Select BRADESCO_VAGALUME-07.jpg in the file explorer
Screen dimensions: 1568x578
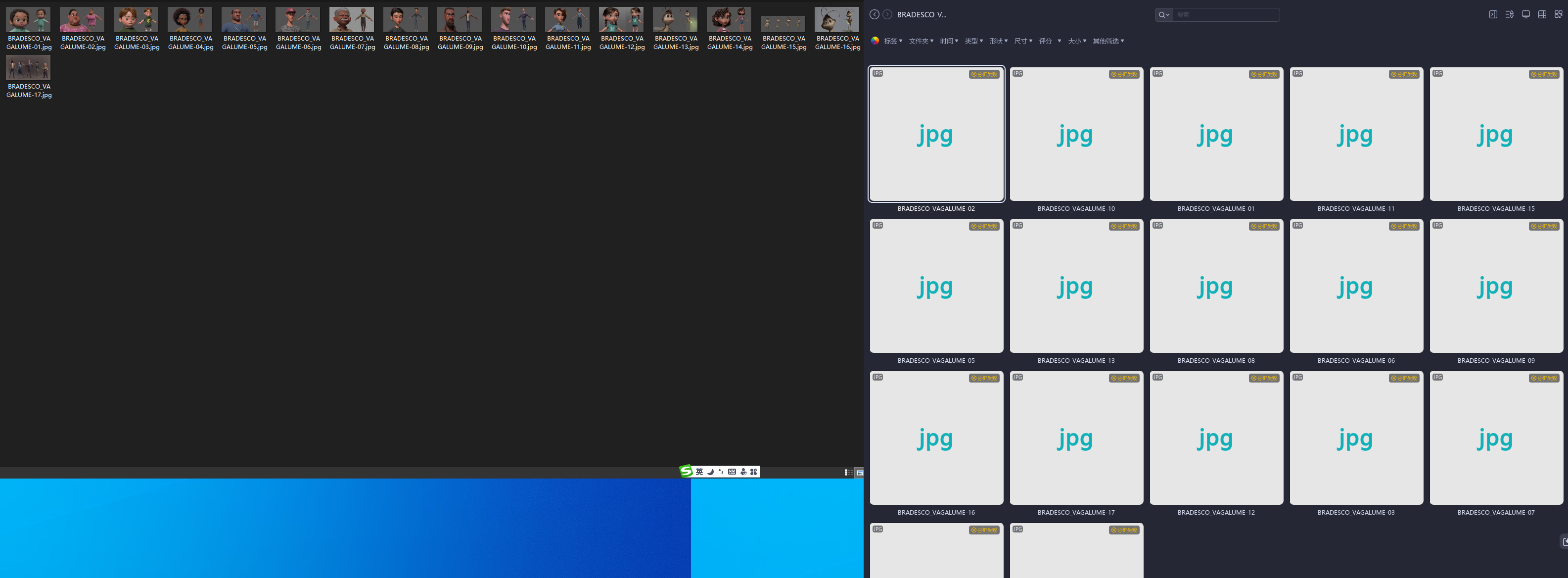(353, 29)
